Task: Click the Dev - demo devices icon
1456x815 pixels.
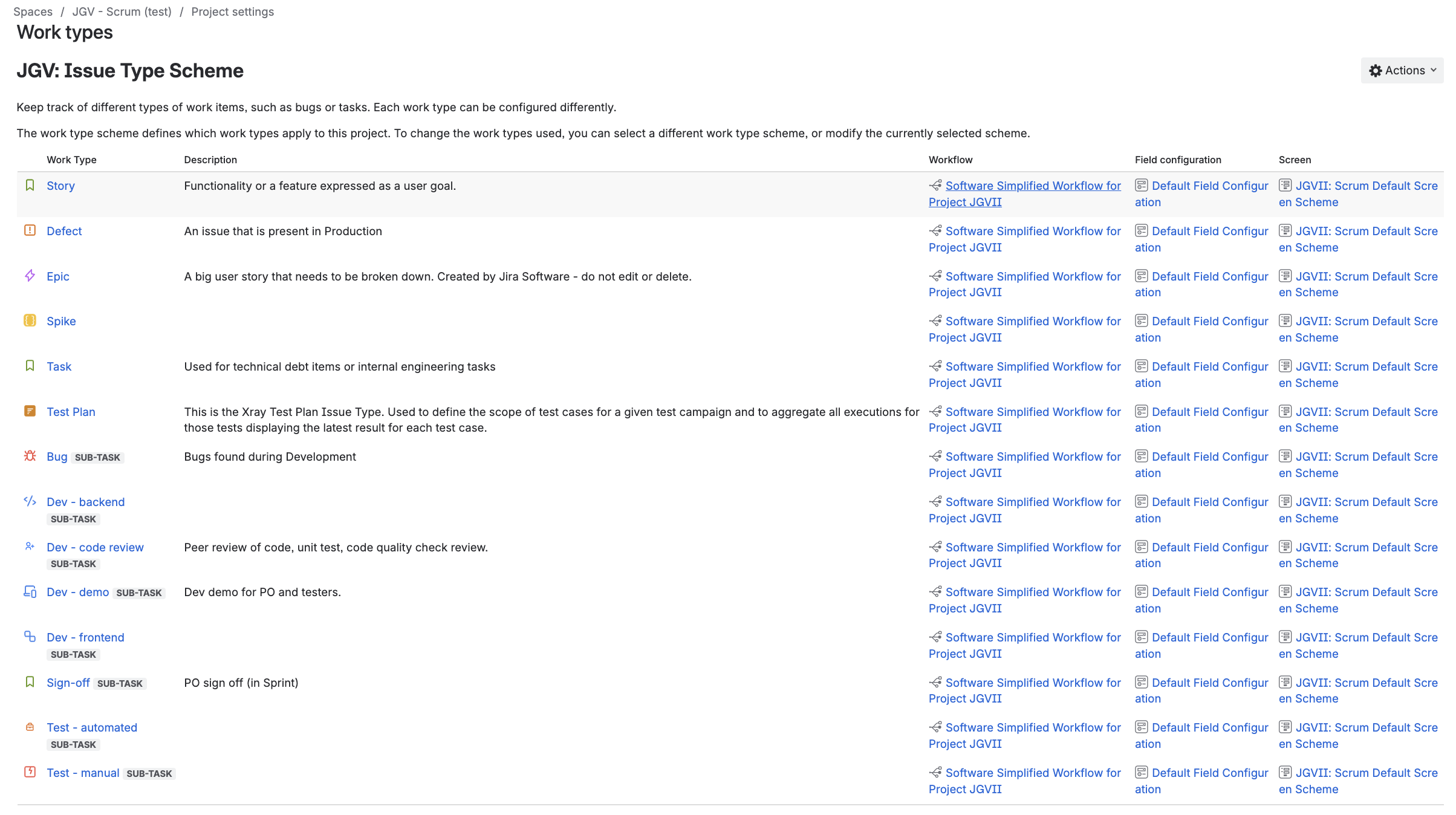Action: pos(30,591)
